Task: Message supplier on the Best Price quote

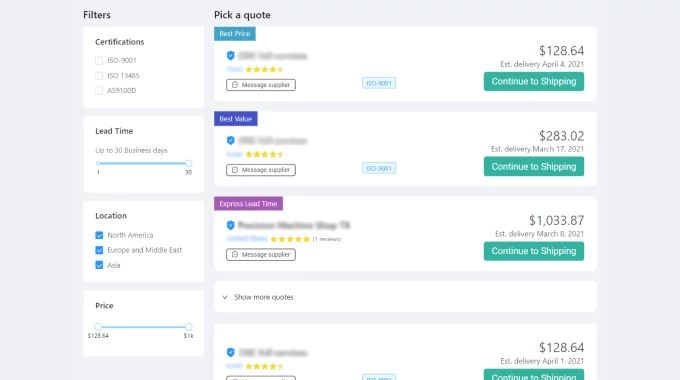Action: point(261,85)
